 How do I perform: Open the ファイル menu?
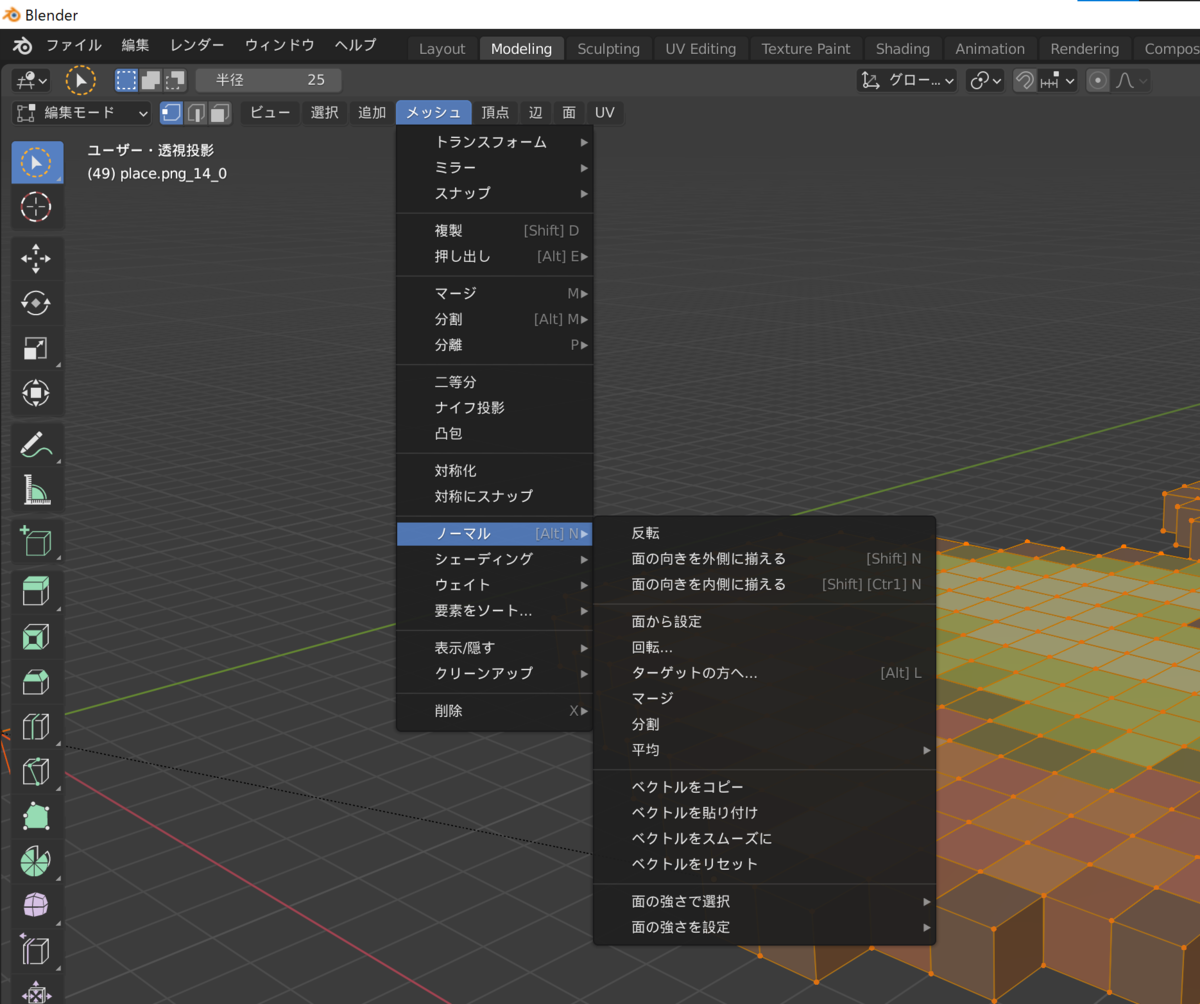(x=74, y=45)
